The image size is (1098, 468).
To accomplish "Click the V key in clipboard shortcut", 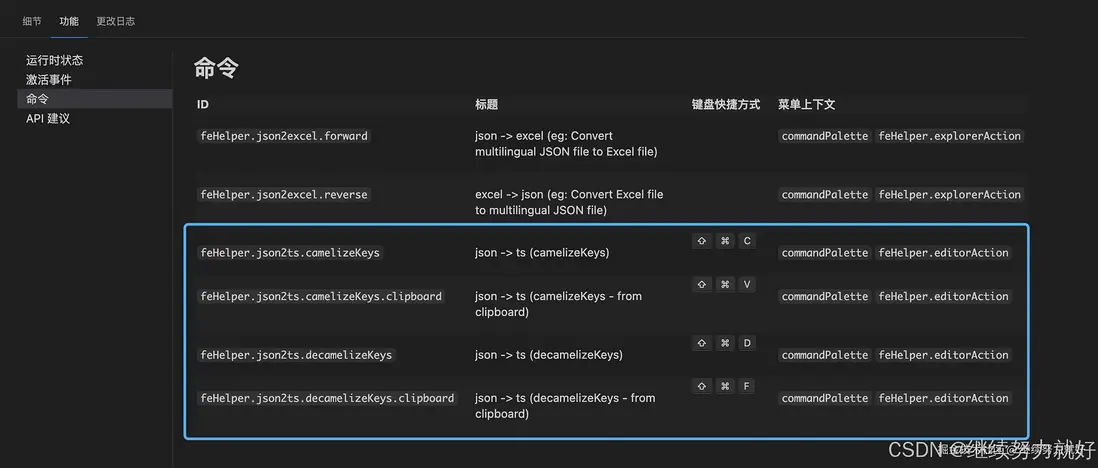I will pos(746,284).
